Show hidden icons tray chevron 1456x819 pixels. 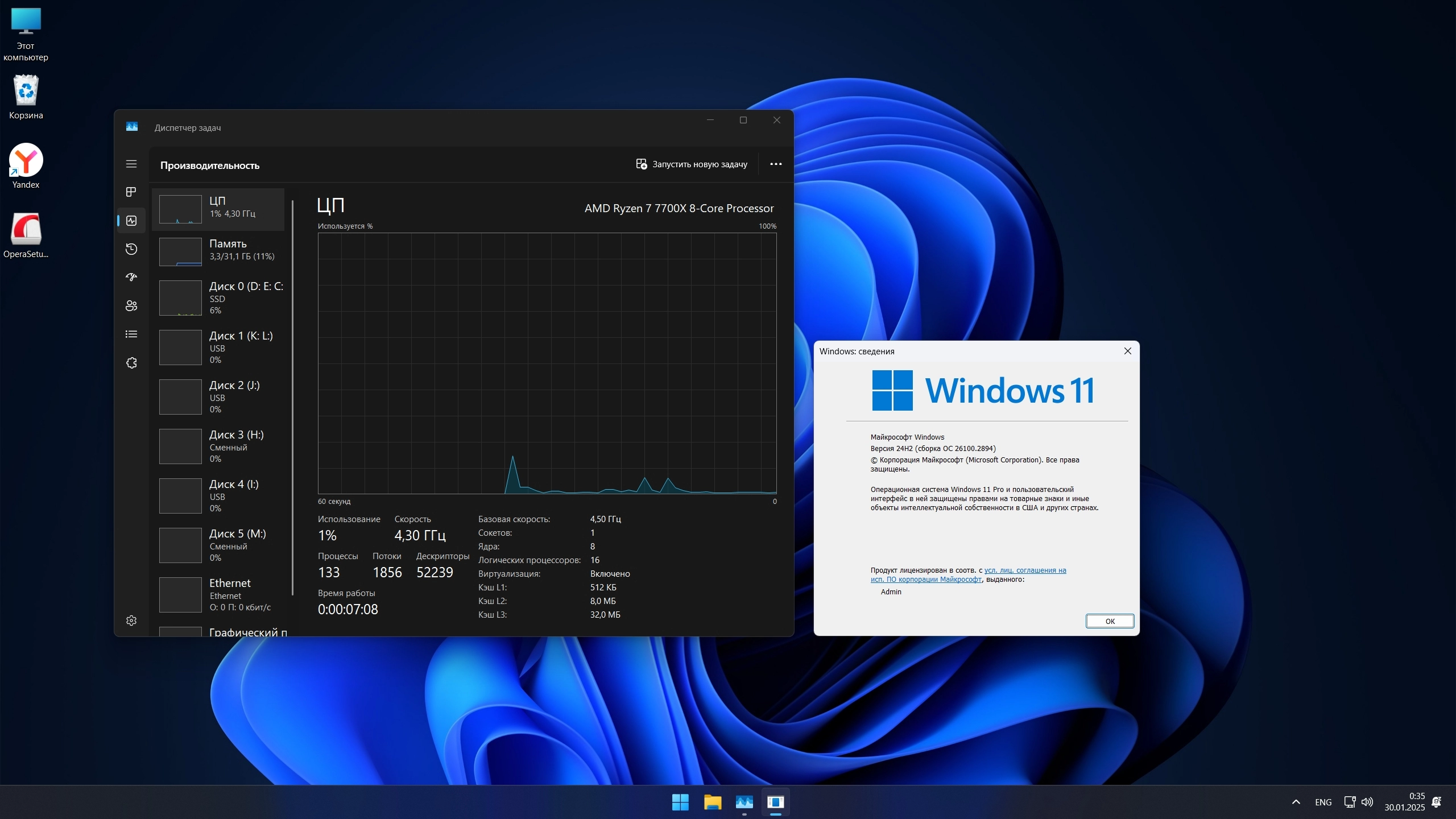pyautogui.click(x=1296, y=802)
